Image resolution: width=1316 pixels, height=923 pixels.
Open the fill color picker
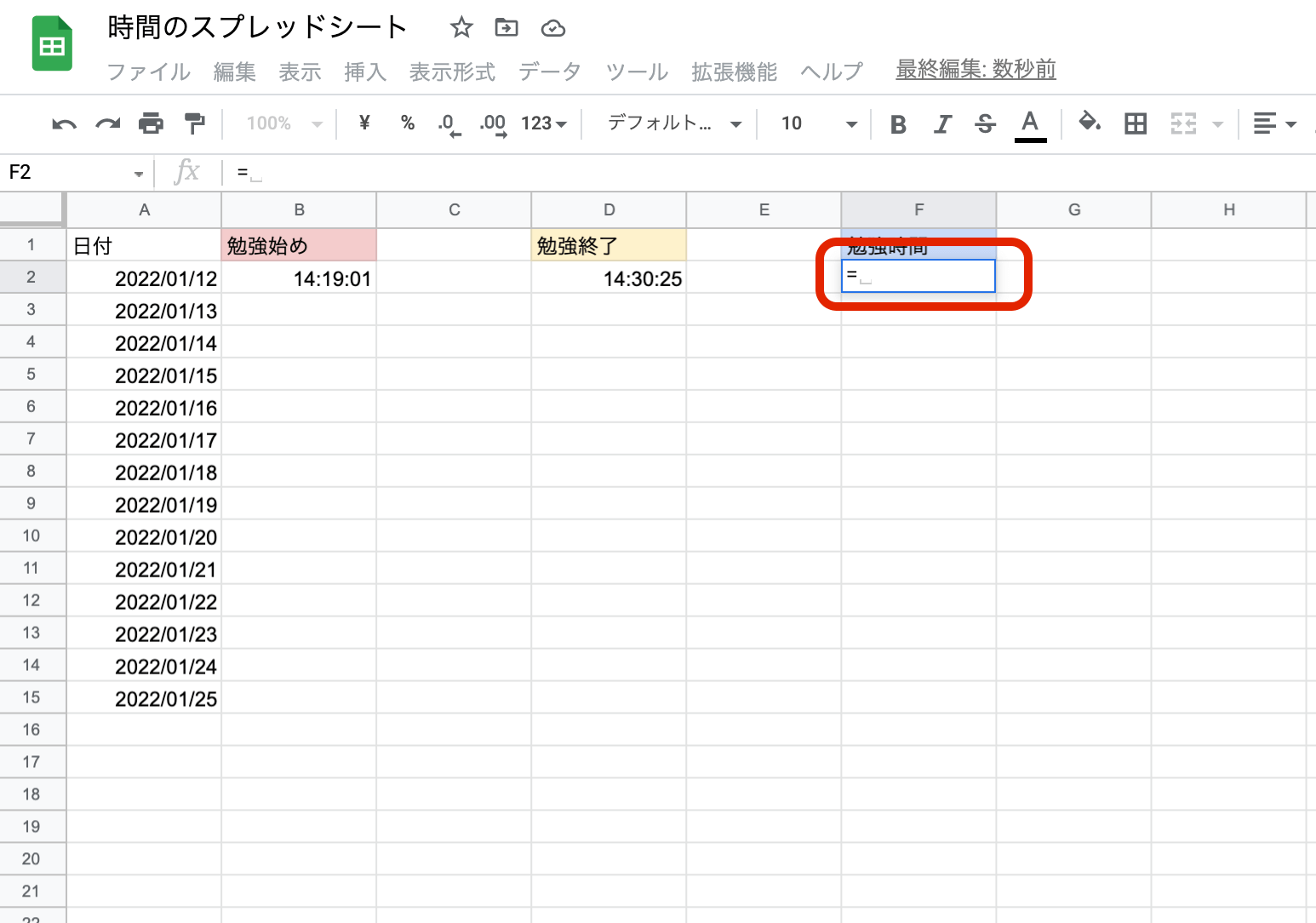click(x=1090, y=123)
